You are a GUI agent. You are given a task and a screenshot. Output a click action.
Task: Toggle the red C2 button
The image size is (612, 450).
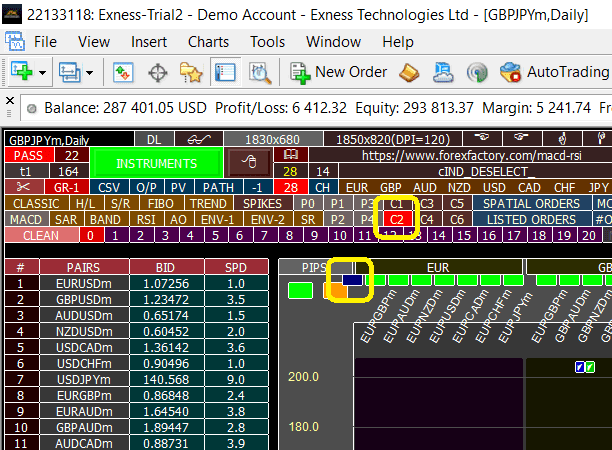click(396, 219)
